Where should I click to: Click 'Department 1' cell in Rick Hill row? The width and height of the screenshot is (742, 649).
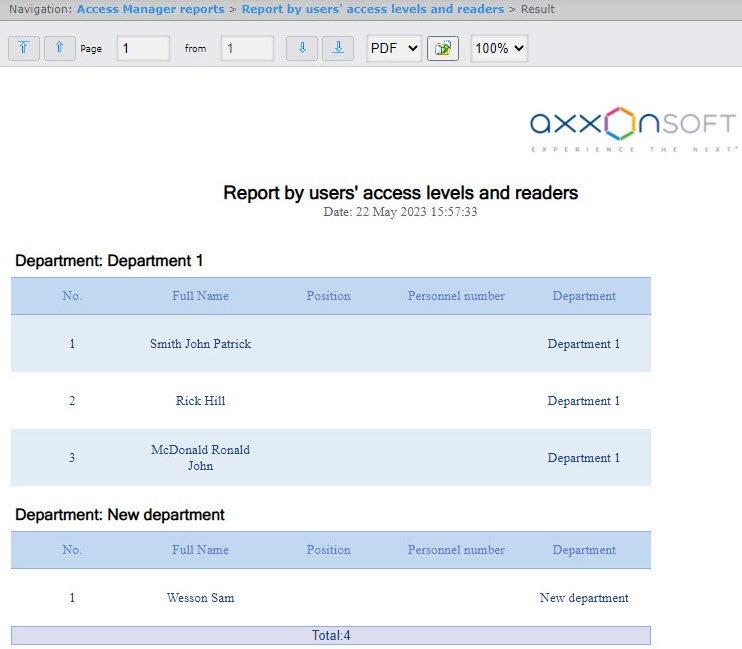tap(584, 401)
